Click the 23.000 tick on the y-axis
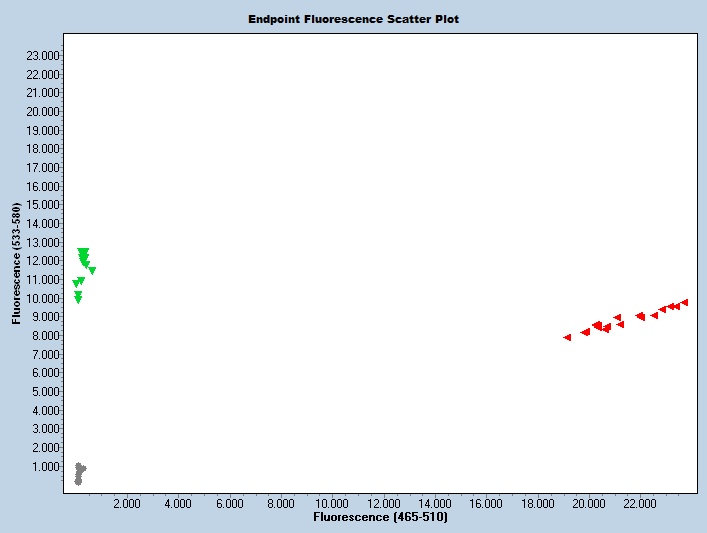707x533 pixels. (x=45, y=55)
